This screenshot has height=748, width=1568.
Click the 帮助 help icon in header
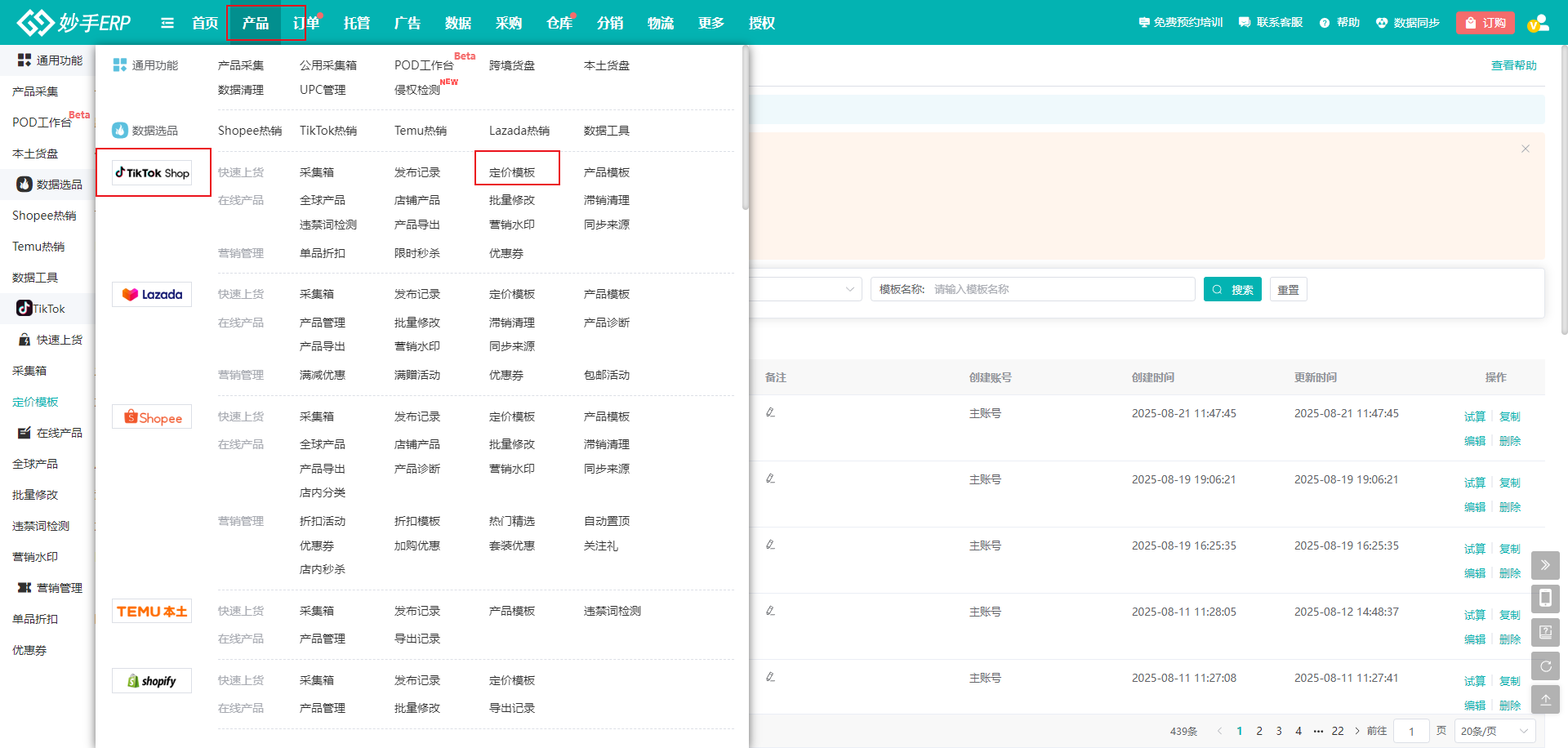1325,23
